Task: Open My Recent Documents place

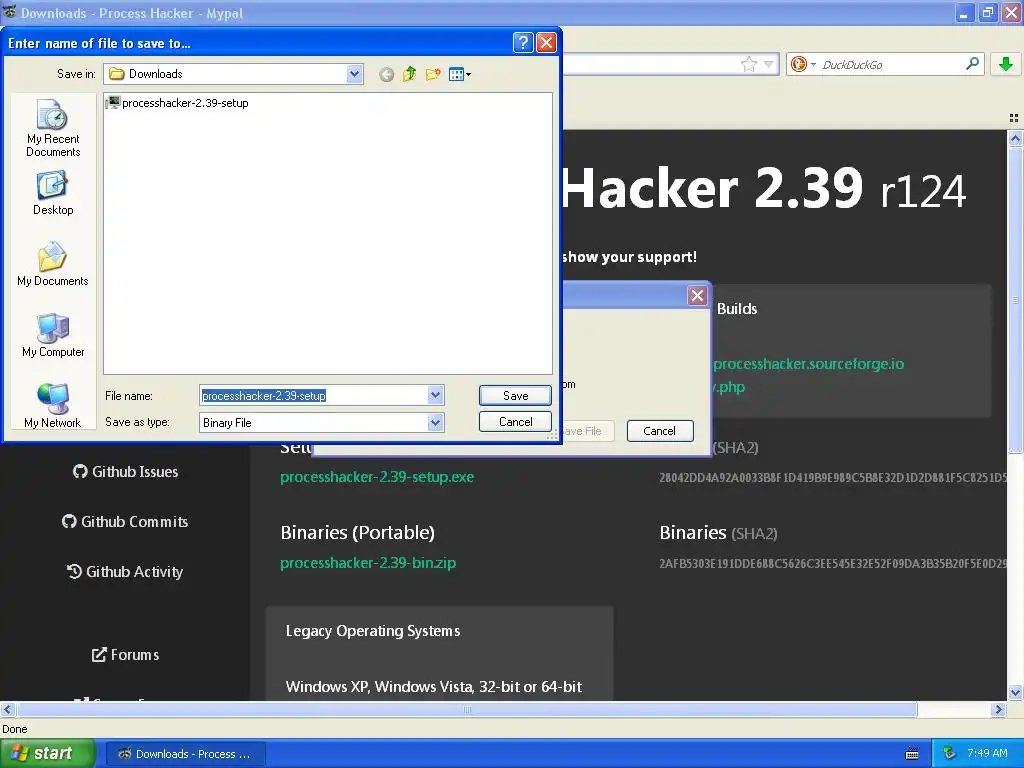Action: pyautogui.click(x=53, y=128)
